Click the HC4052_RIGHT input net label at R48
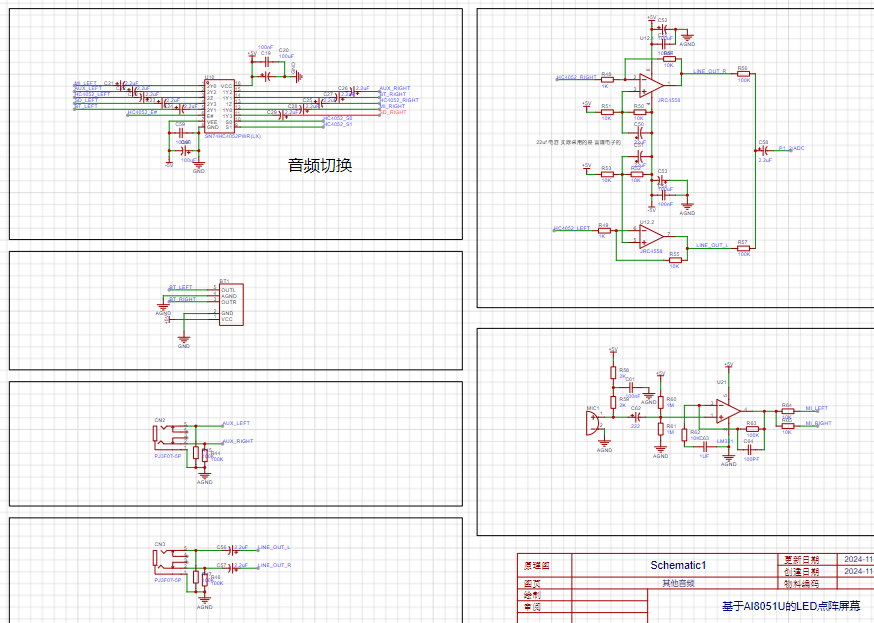874x623 pixels. [x=577, y=77]
